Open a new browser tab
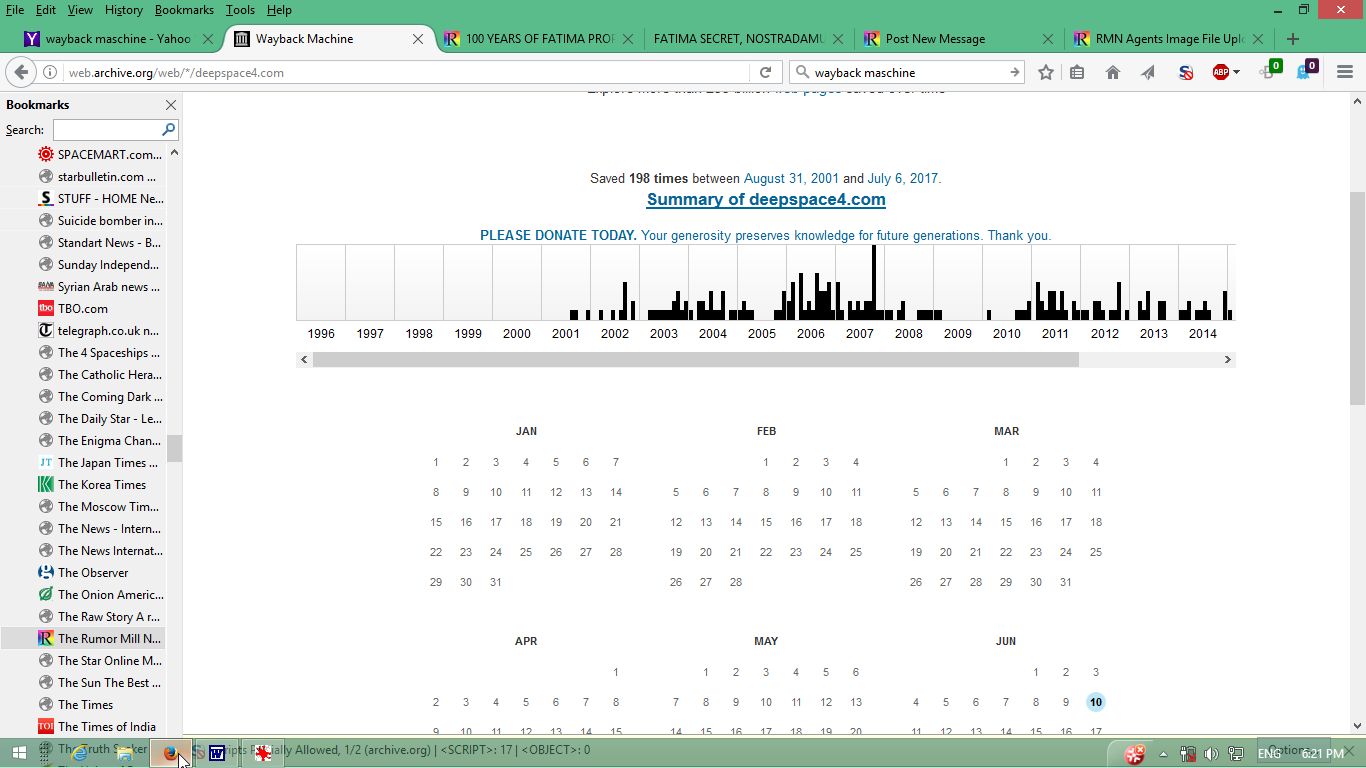1366x768 pixels. [1293, 39]
